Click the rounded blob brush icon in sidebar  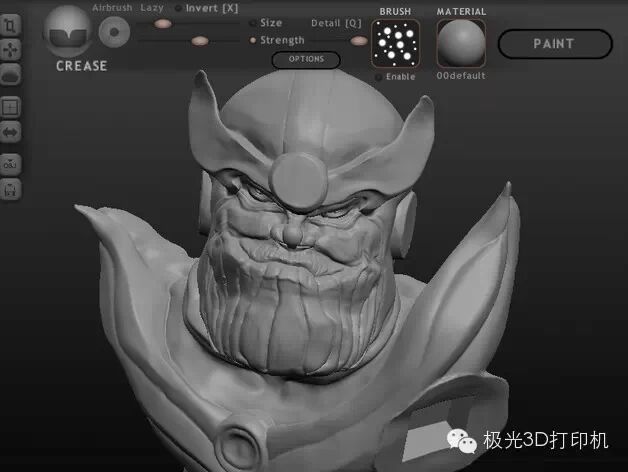tap(10, 75)
